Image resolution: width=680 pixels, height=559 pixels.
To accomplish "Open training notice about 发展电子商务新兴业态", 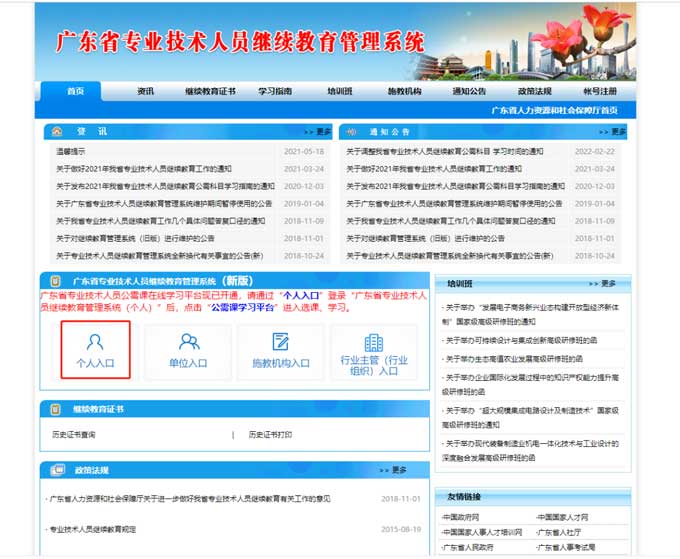I will pyautogui.click(x=530, y=314).
